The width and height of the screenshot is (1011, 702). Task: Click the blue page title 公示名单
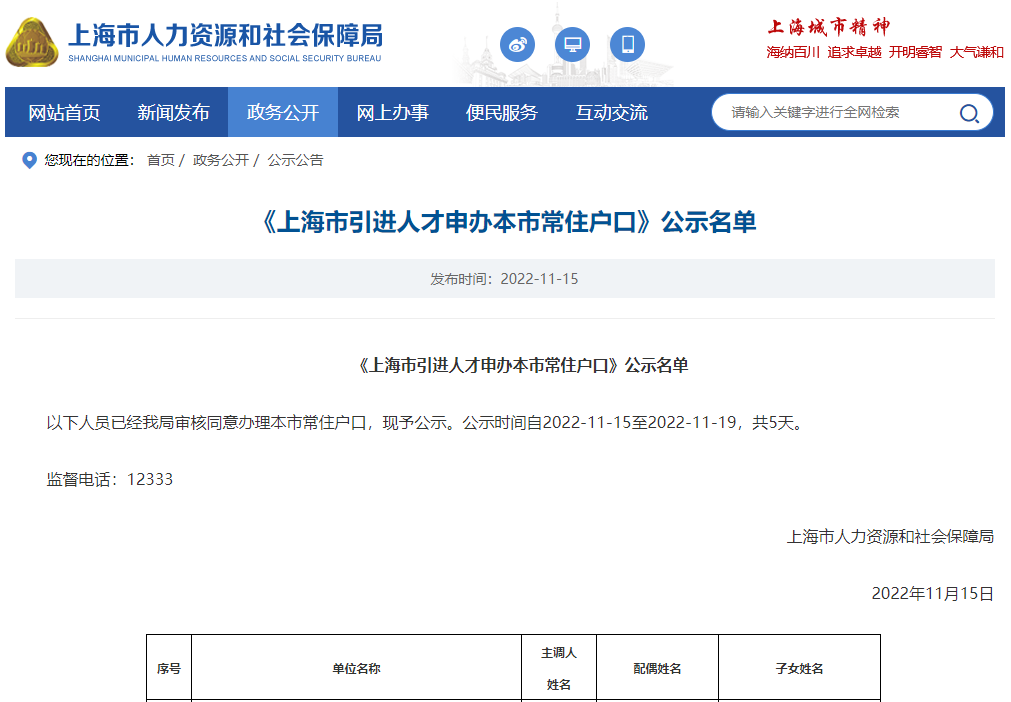coord(507,222)
